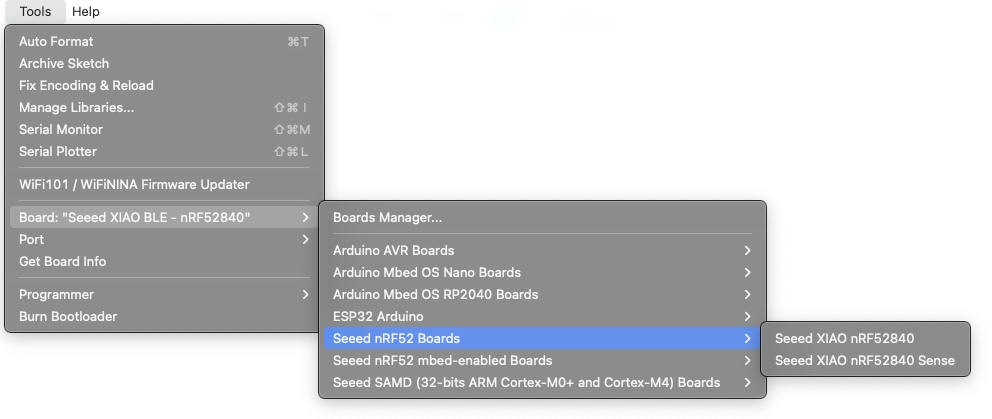The width and height of the screenshot is (992, 419).
Task: Select Seeed XIAO nRF52840 board
Action: pos(865,339)
